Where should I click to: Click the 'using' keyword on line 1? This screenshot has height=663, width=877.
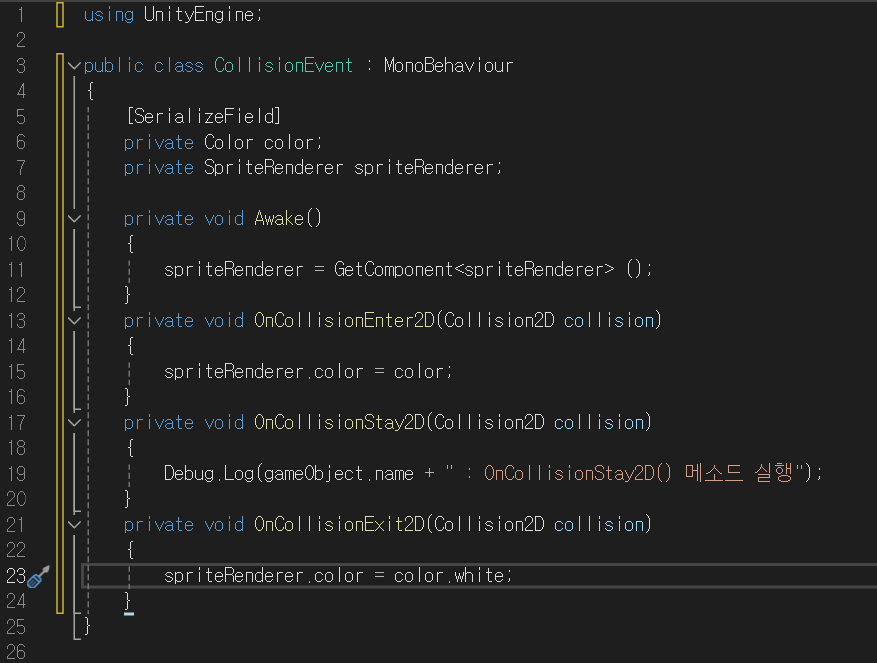pos(109,15)
